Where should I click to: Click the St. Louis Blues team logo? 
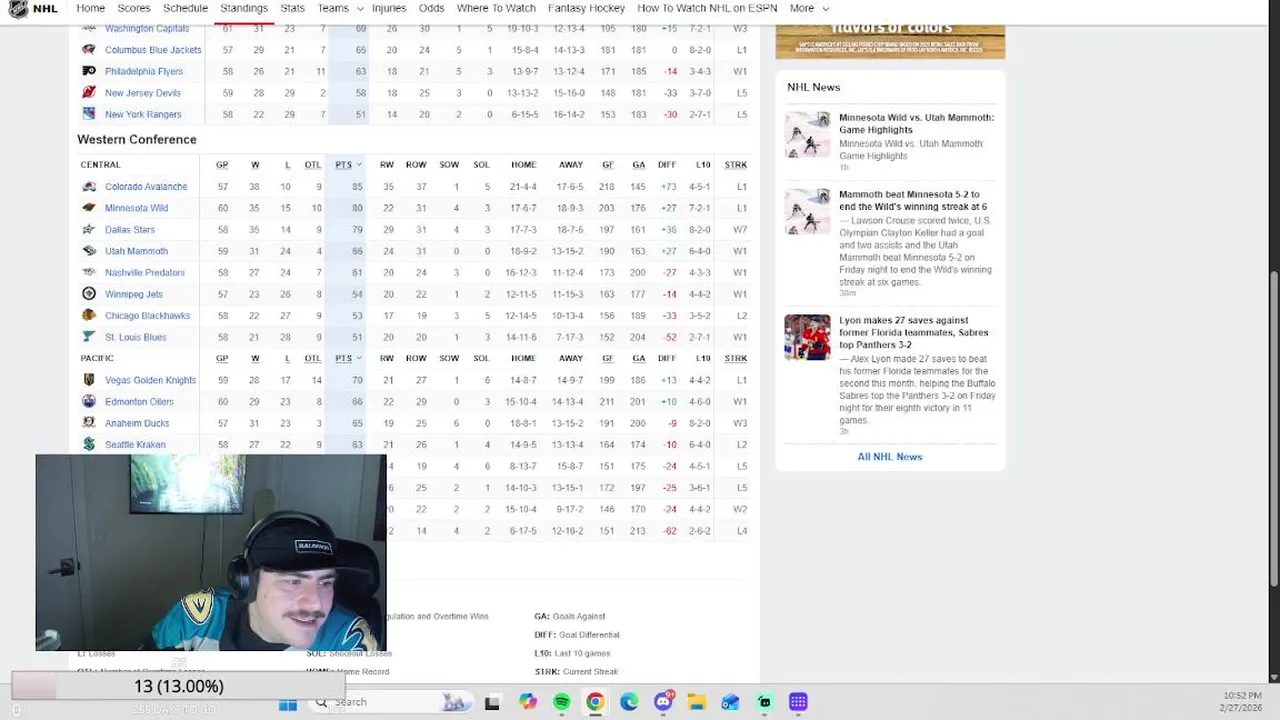coord(89,337)
